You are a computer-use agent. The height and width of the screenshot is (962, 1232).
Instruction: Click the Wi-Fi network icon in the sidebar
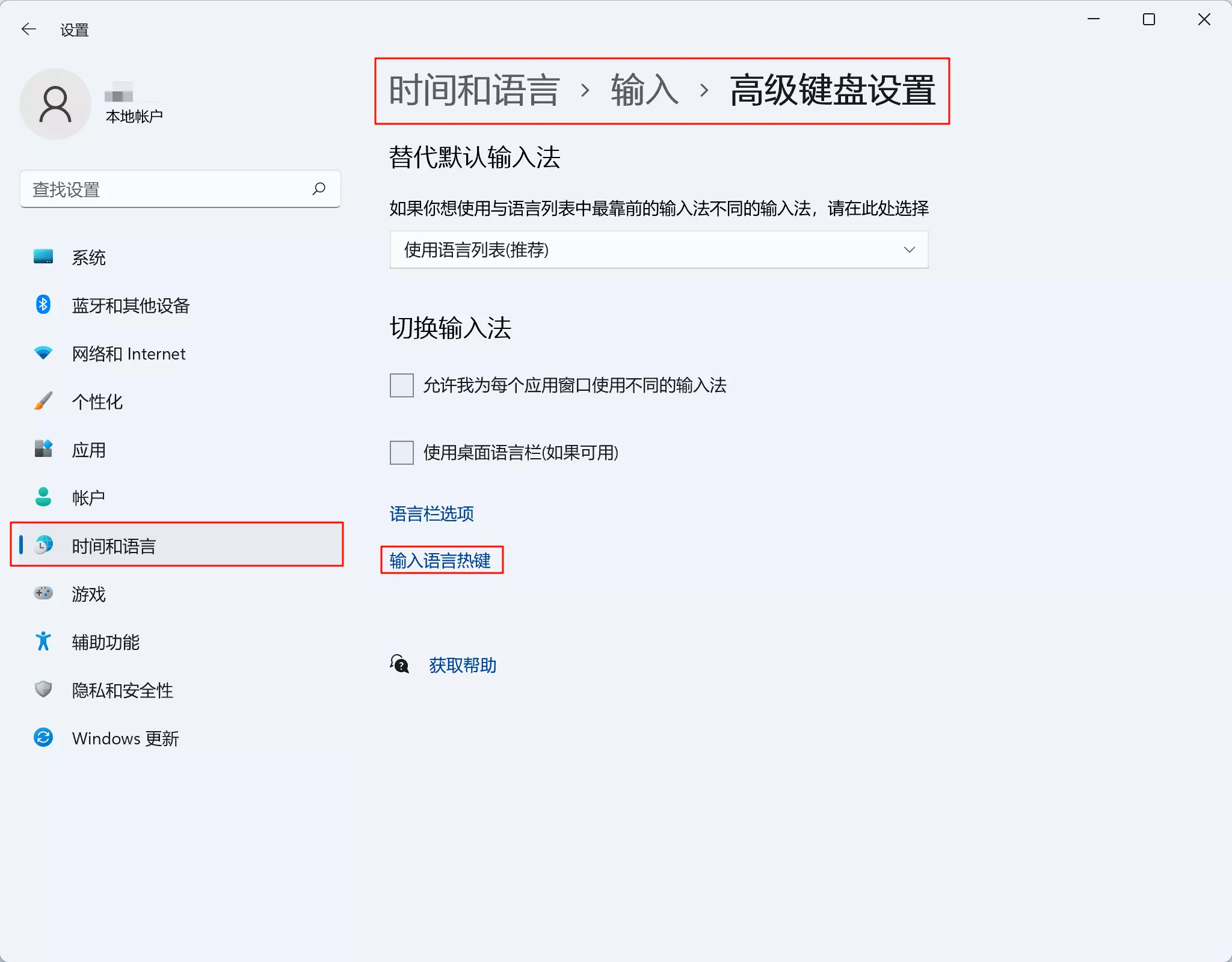coord(43,353)
